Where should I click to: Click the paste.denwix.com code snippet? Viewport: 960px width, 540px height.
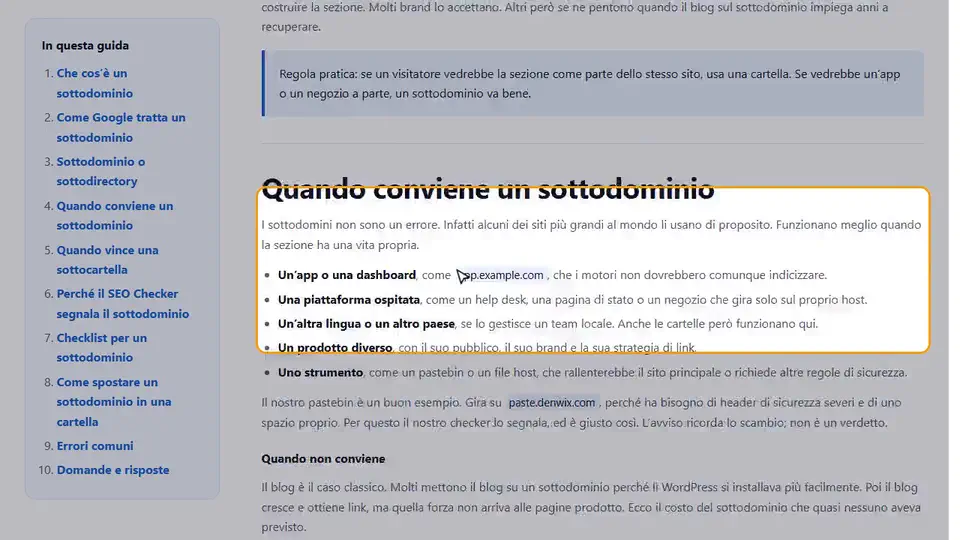[x=552, y=403]
